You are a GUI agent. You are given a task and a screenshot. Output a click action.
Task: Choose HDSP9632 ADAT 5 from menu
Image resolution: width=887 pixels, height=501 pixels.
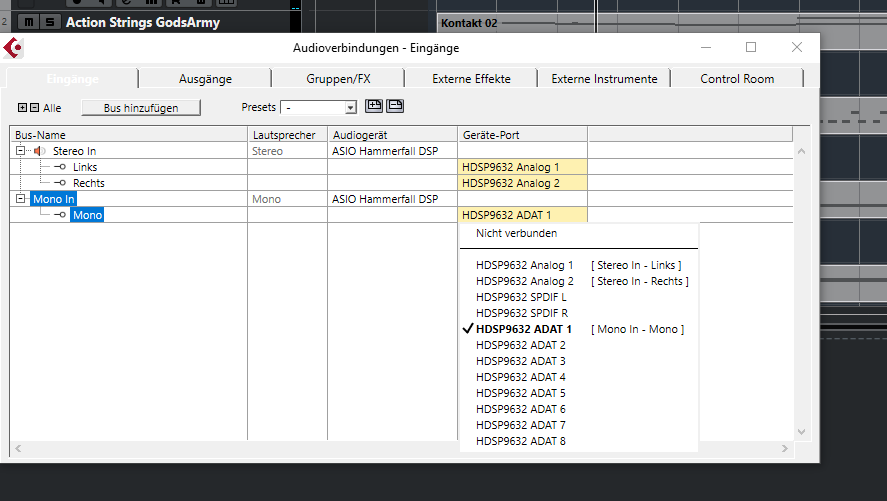[x=579, y=393]
